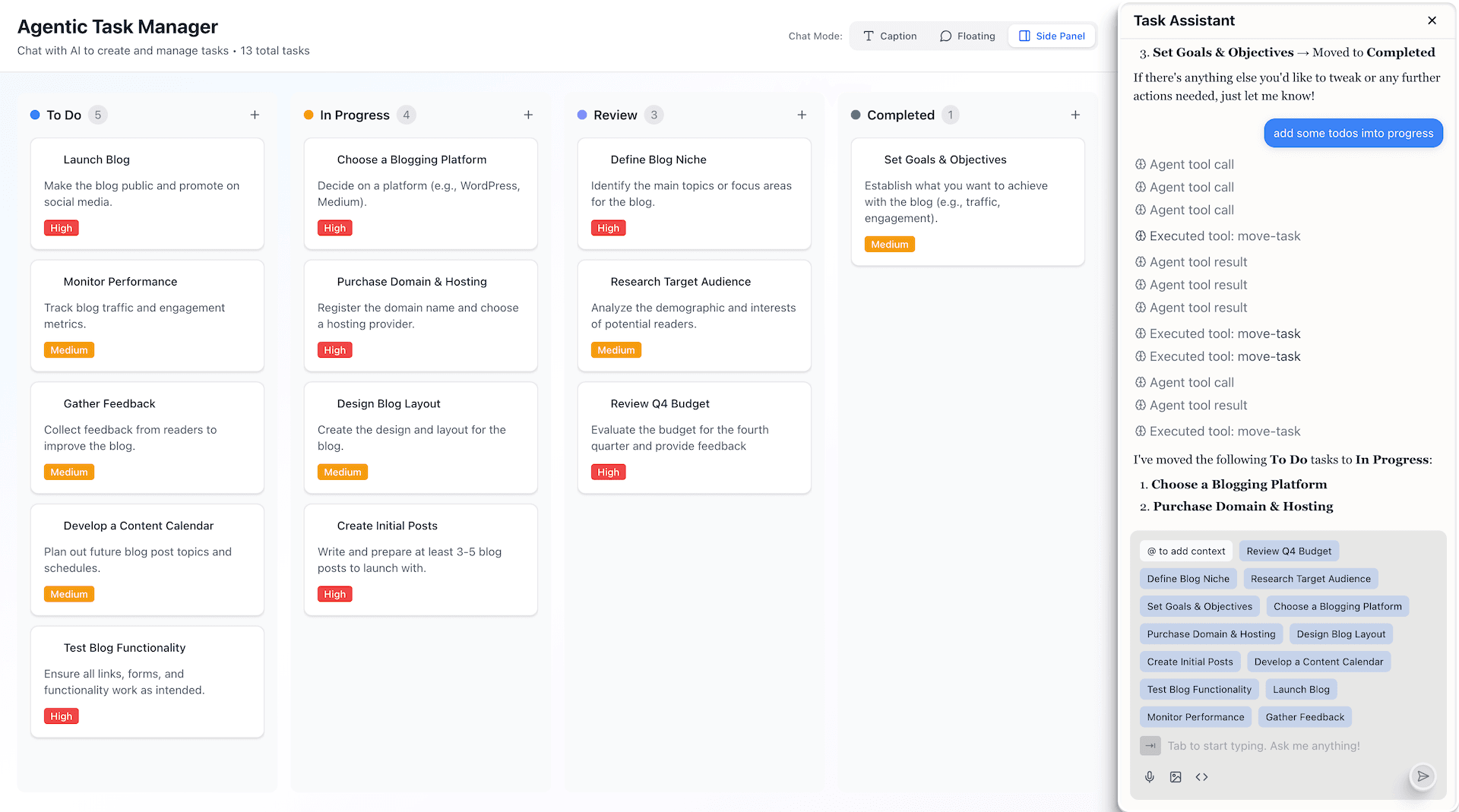Click the plus icon in To Do column
This screenshot has width=1459, height=812.
tap(255, 115)
